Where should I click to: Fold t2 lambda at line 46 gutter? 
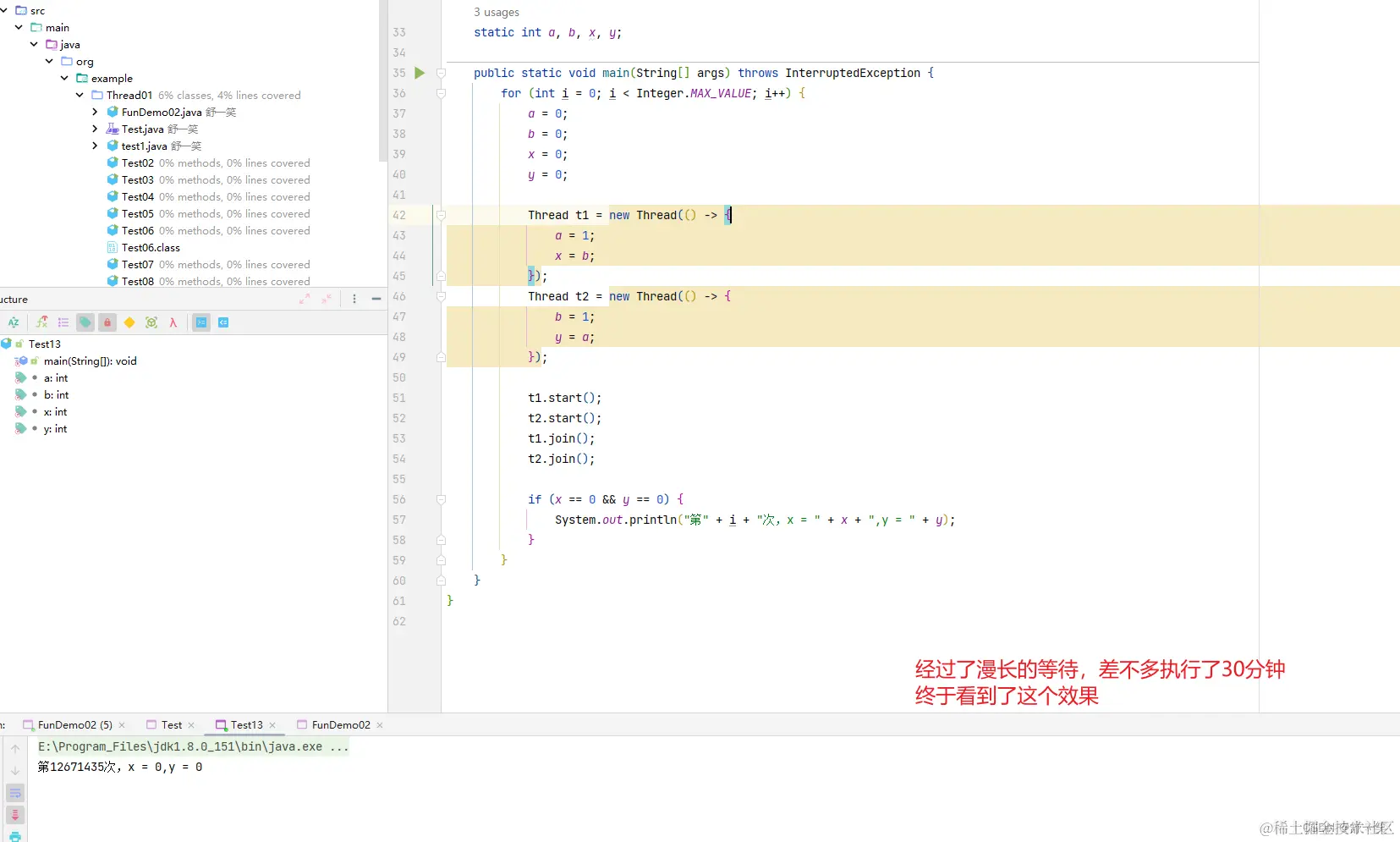point(441,296)
